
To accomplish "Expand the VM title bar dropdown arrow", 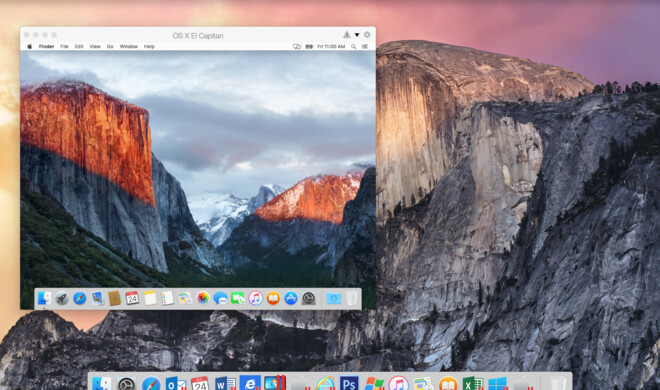I will point(357,35).
